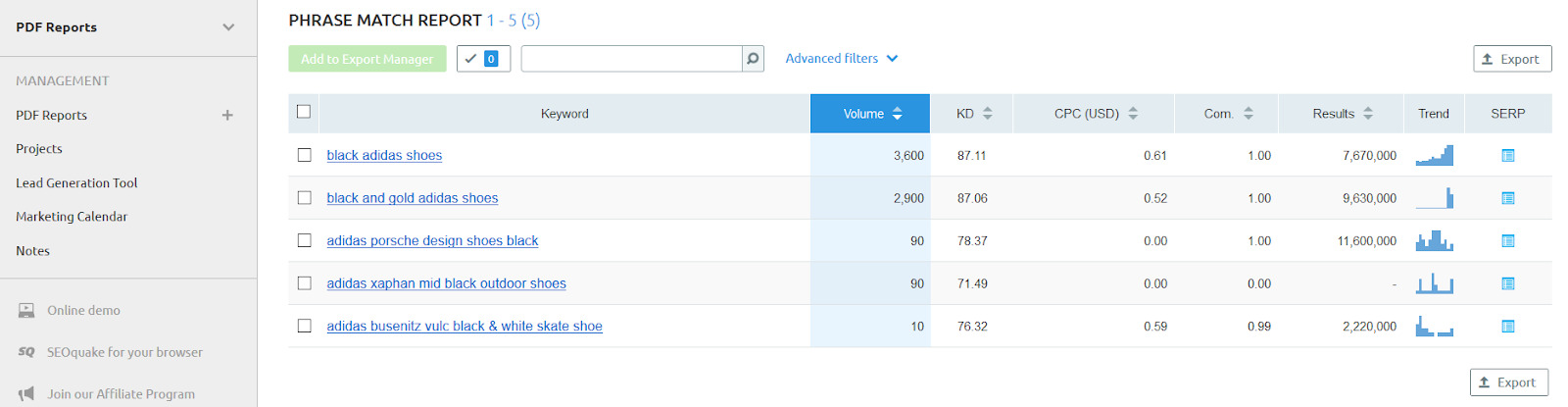Check the box for black adidas shoes
The image size is (1568, 407).
click(x=305, y=155)
